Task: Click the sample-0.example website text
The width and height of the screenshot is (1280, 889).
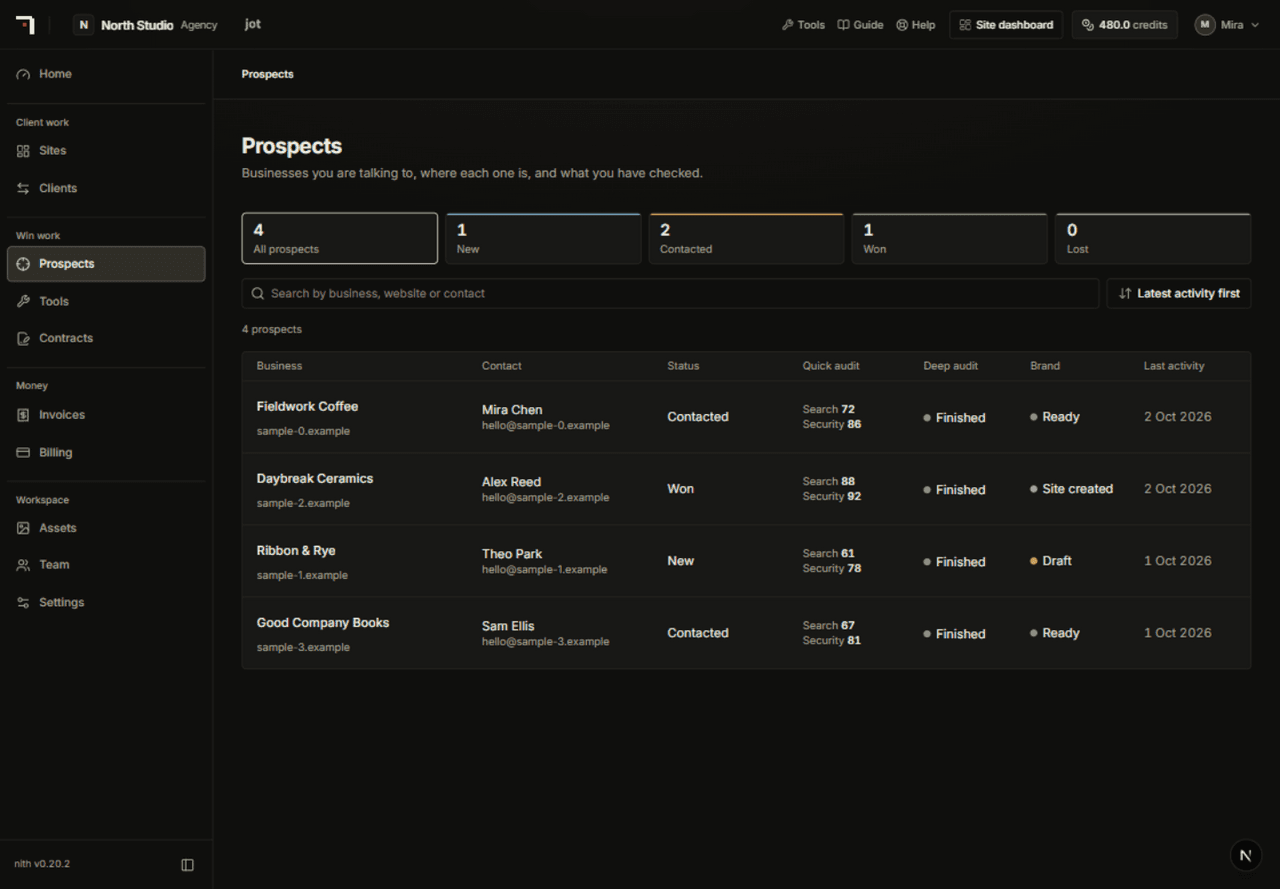Action: click(303, 432)
